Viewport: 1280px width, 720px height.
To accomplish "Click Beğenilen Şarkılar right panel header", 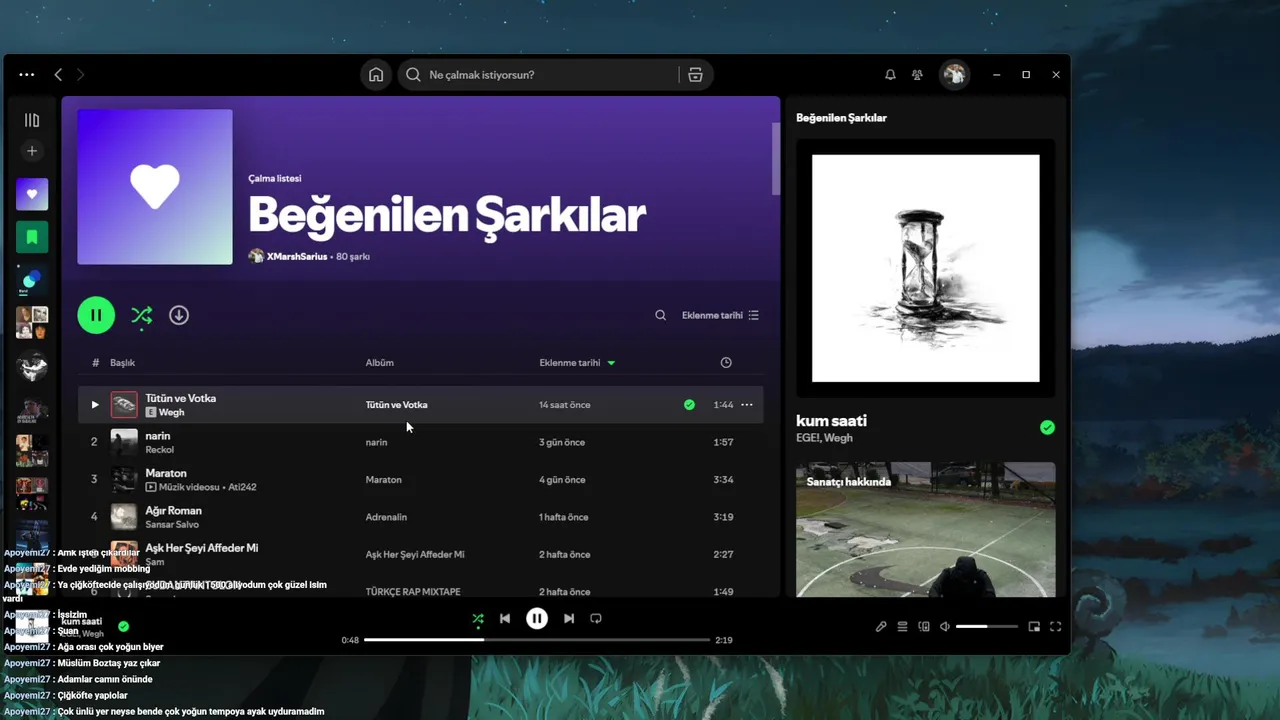I will [841, 118].
